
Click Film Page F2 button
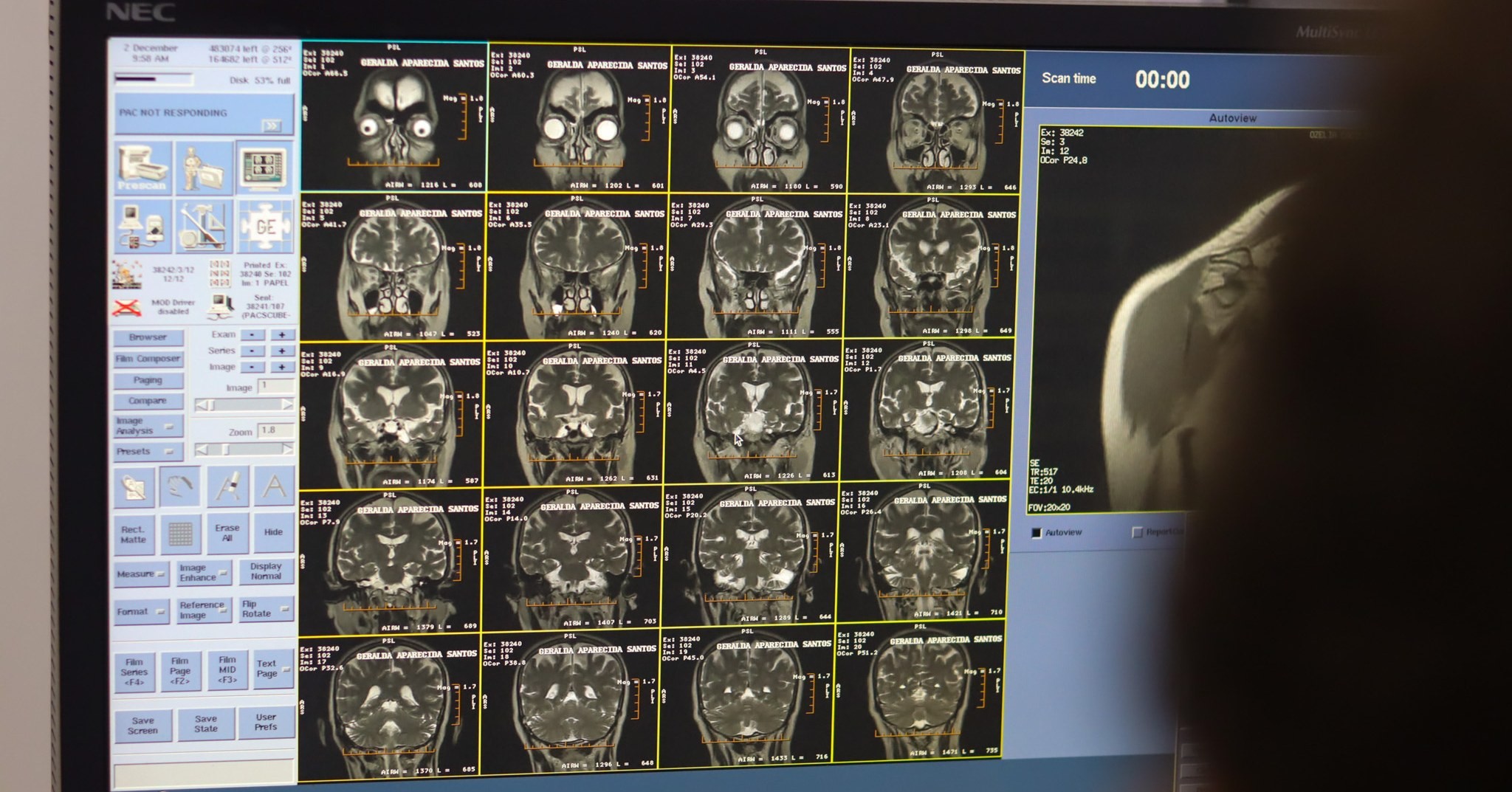click(x=180, y=671)
